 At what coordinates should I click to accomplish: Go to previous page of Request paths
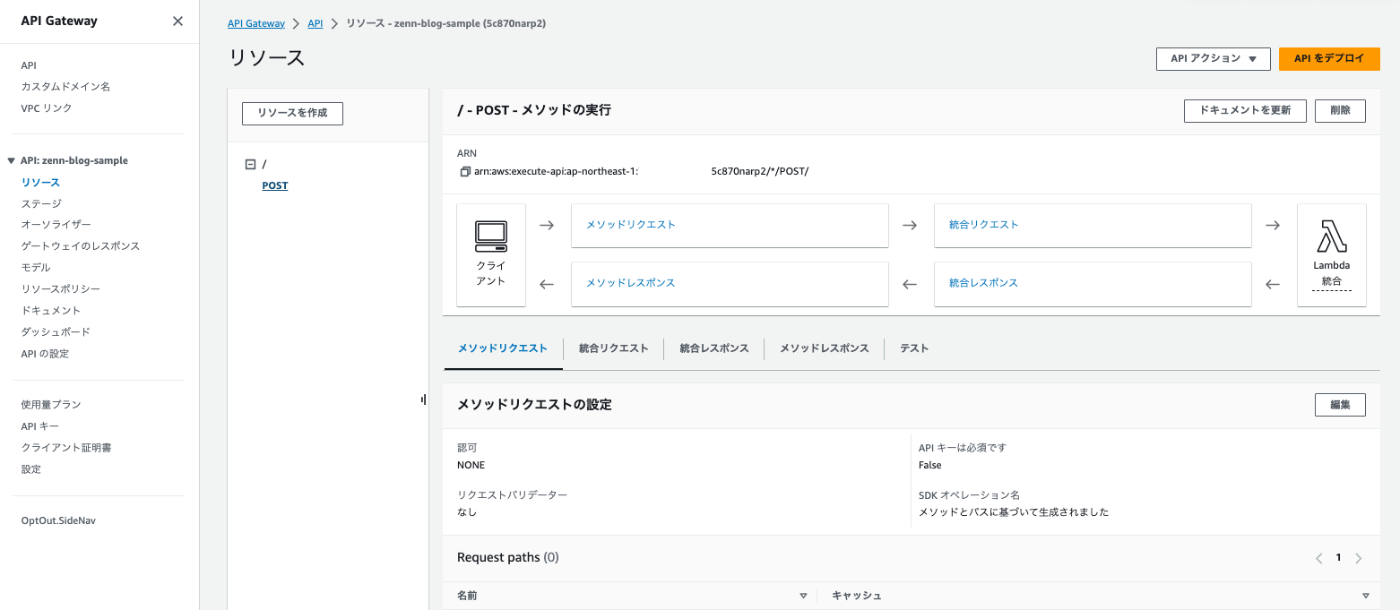[x=1319, y=558]
